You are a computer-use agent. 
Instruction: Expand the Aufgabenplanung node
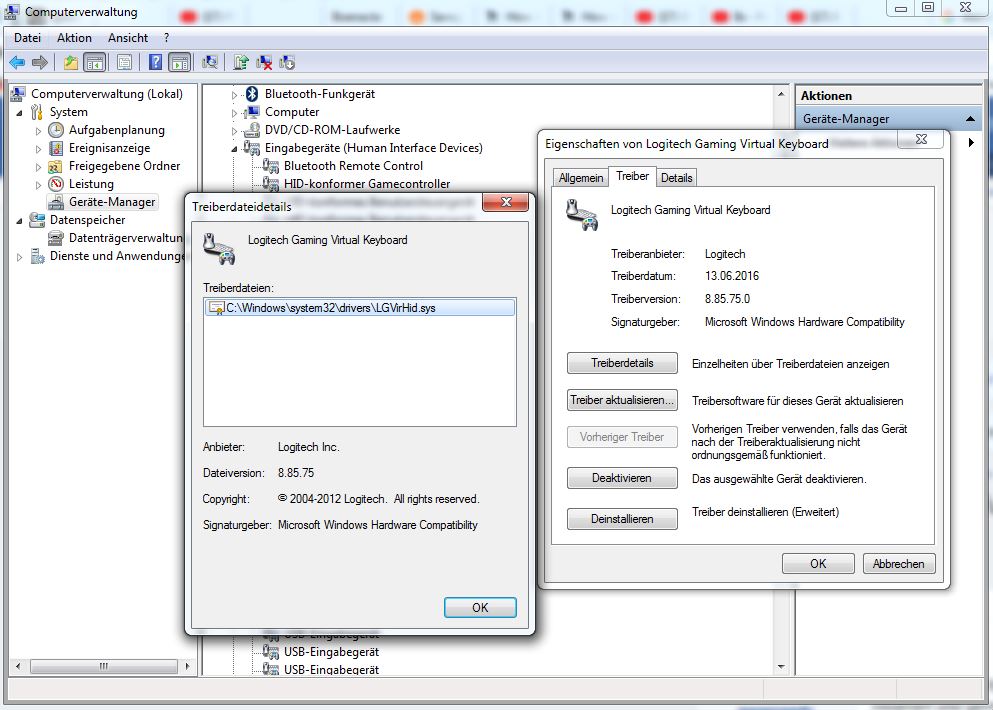click(38, 131)
